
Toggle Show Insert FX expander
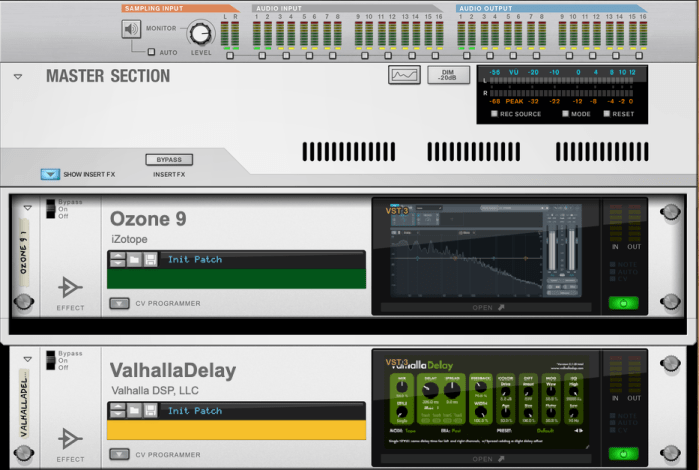click(x=50, y=174)
